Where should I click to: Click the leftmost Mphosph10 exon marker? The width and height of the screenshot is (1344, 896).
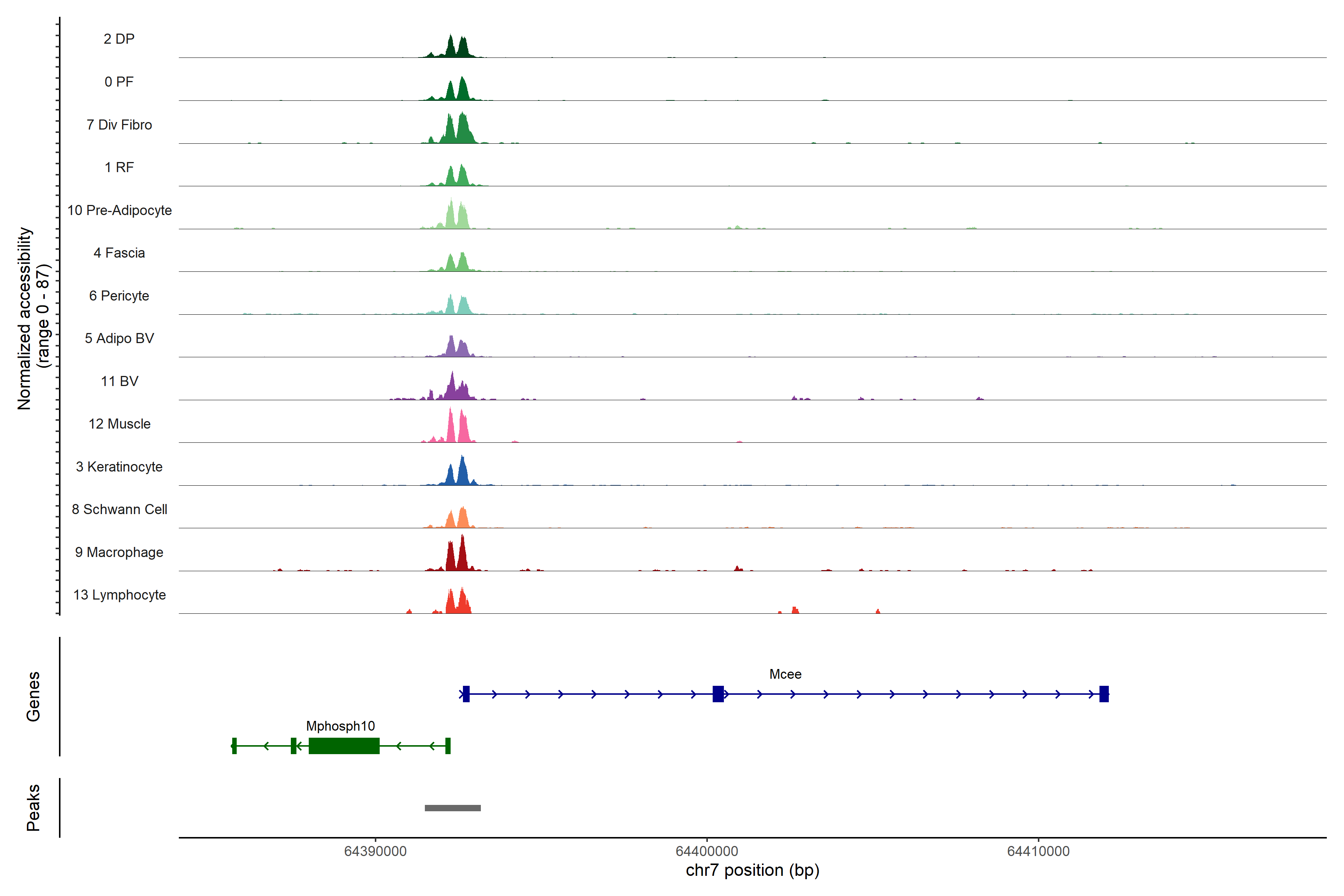click(234, 746)
